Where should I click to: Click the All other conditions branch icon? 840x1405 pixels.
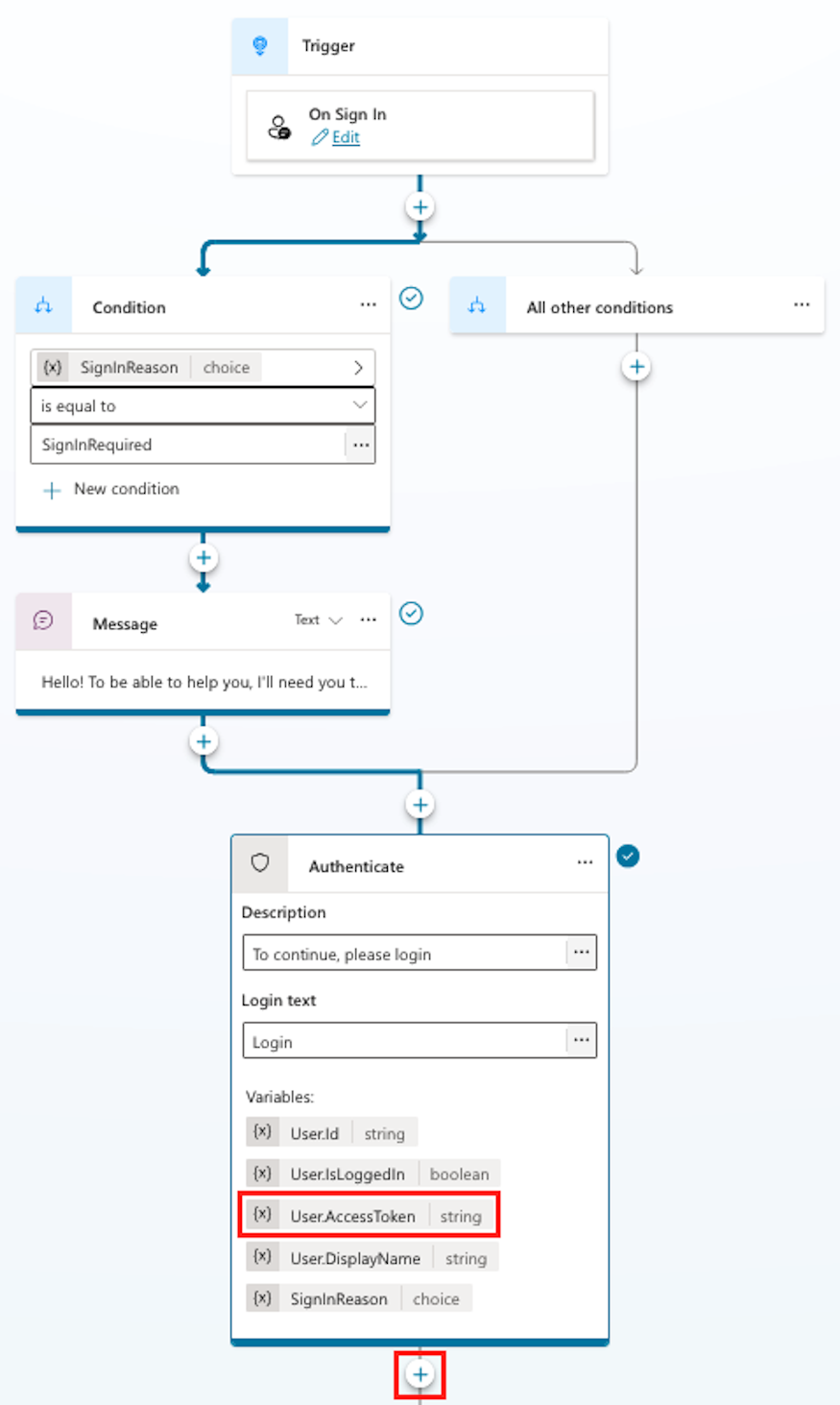477,306
